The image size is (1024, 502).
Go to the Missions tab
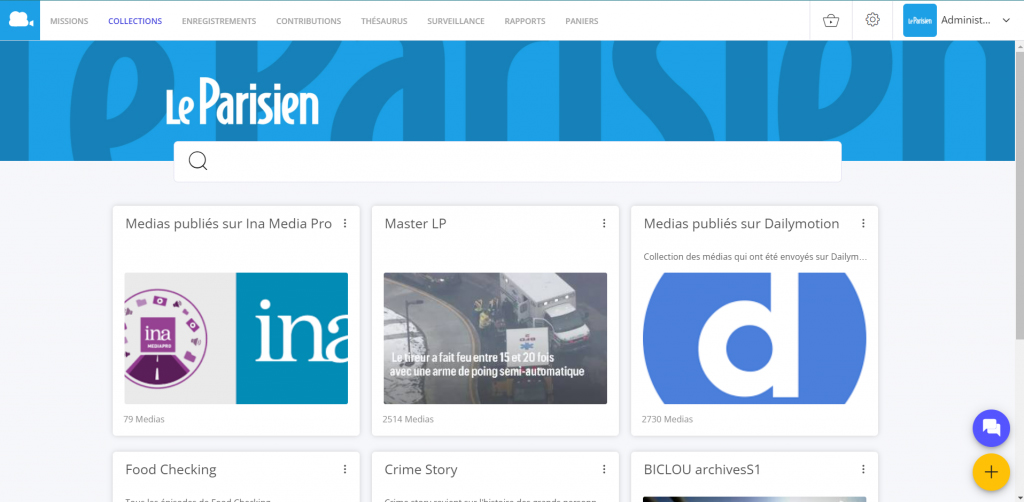[x=69, y=21]
